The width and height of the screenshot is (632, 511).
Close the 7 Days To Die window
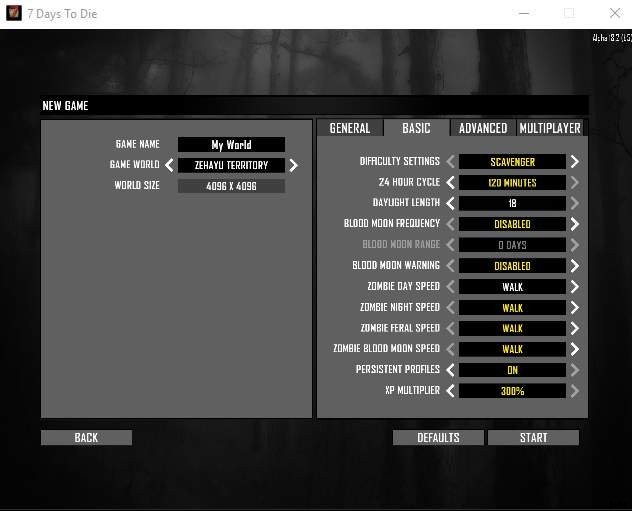pyautogui.click(x=615, y=13)
